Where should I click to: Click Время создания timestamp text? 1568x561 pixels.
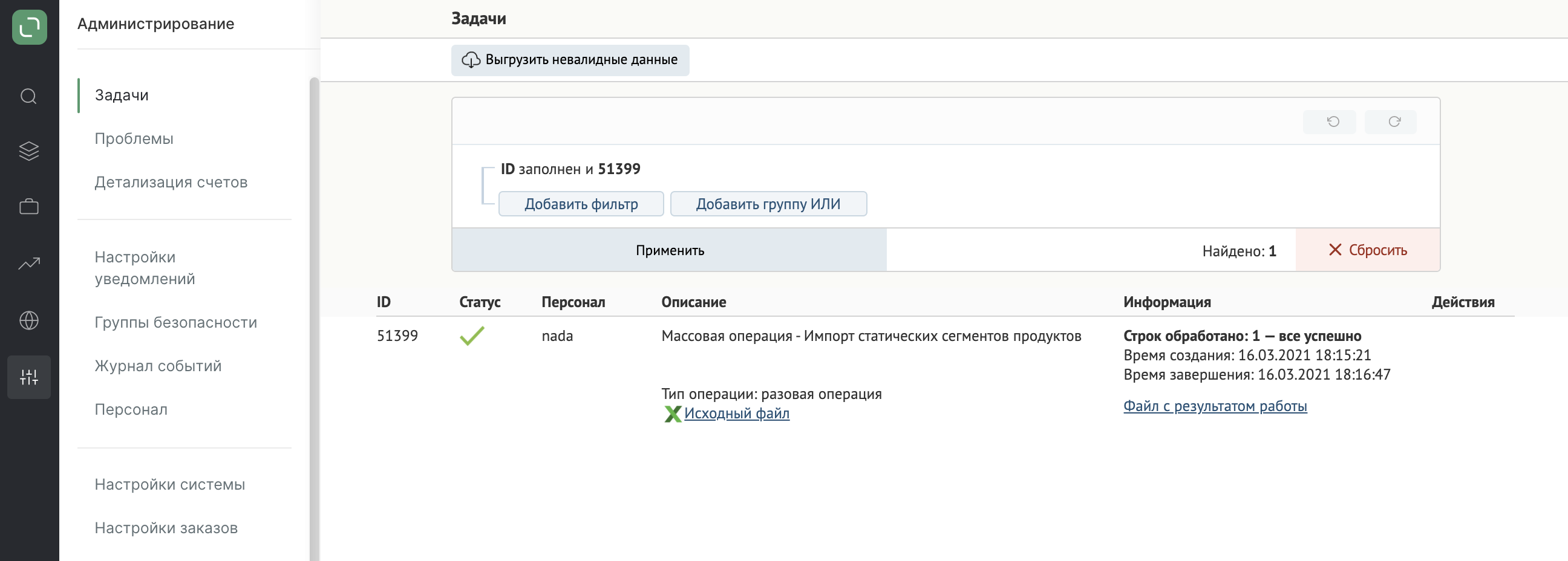(1247, 355)
